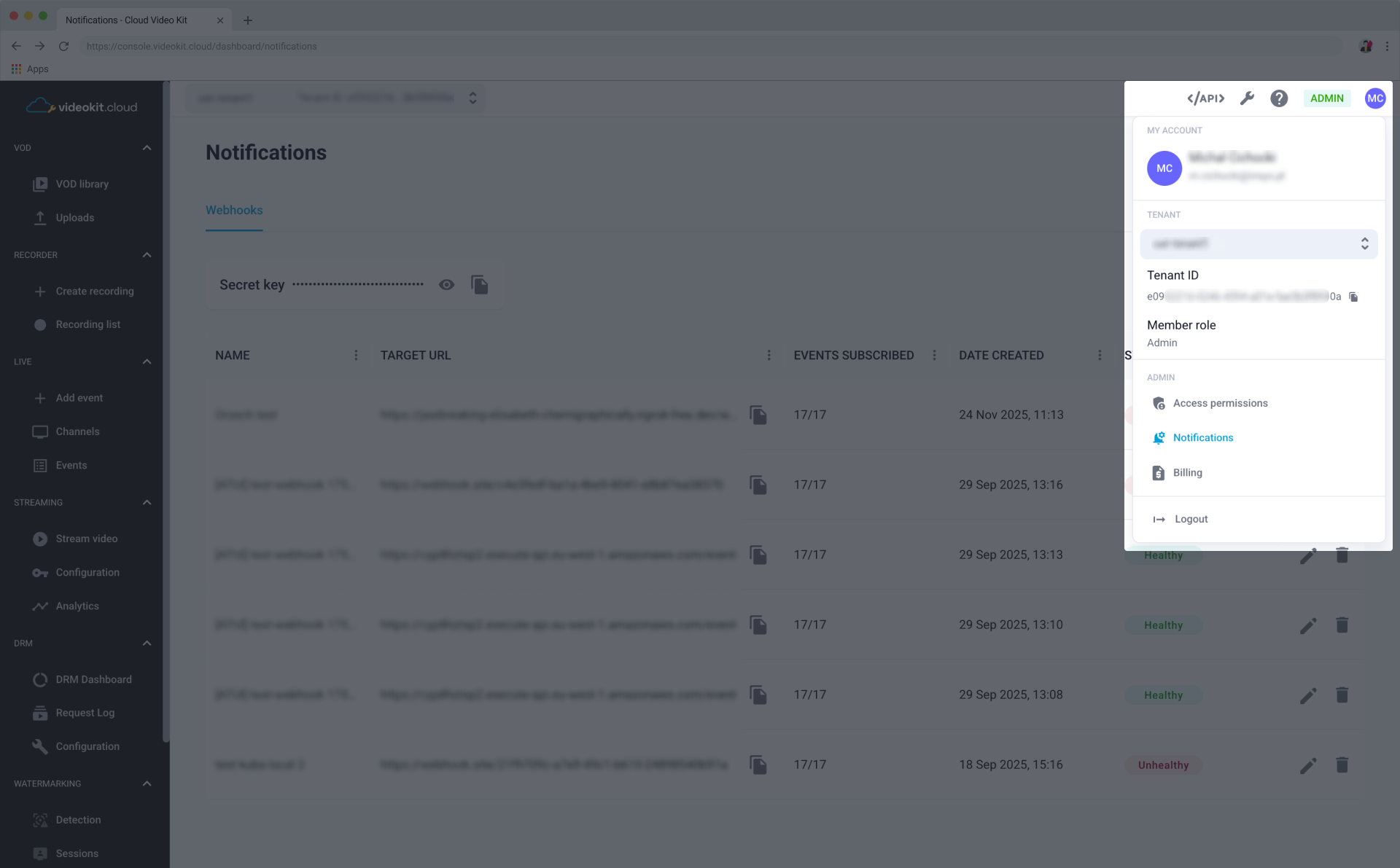Select Notifications in the account menu
The image size is (1400, 868).
point(1202,437)
